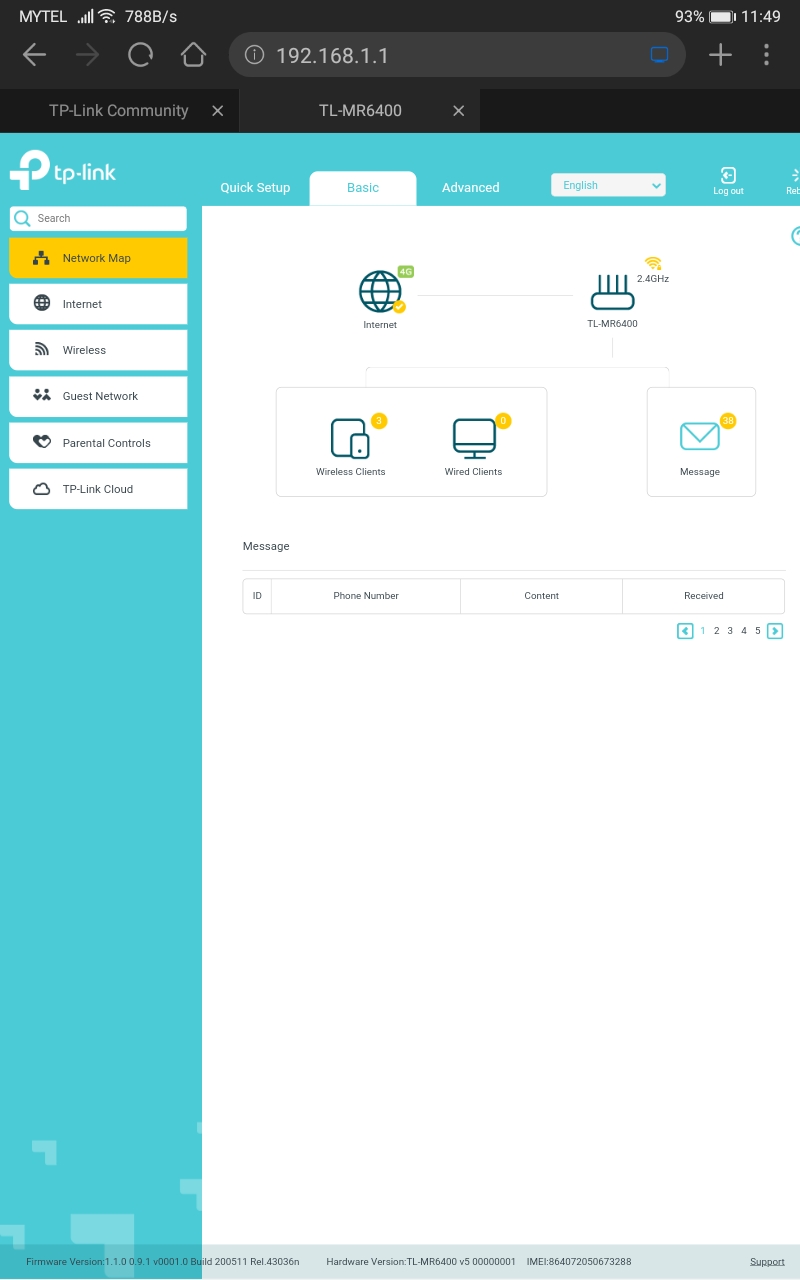
Task: Click the Search field in sidebar
Action: coord(98,218)
